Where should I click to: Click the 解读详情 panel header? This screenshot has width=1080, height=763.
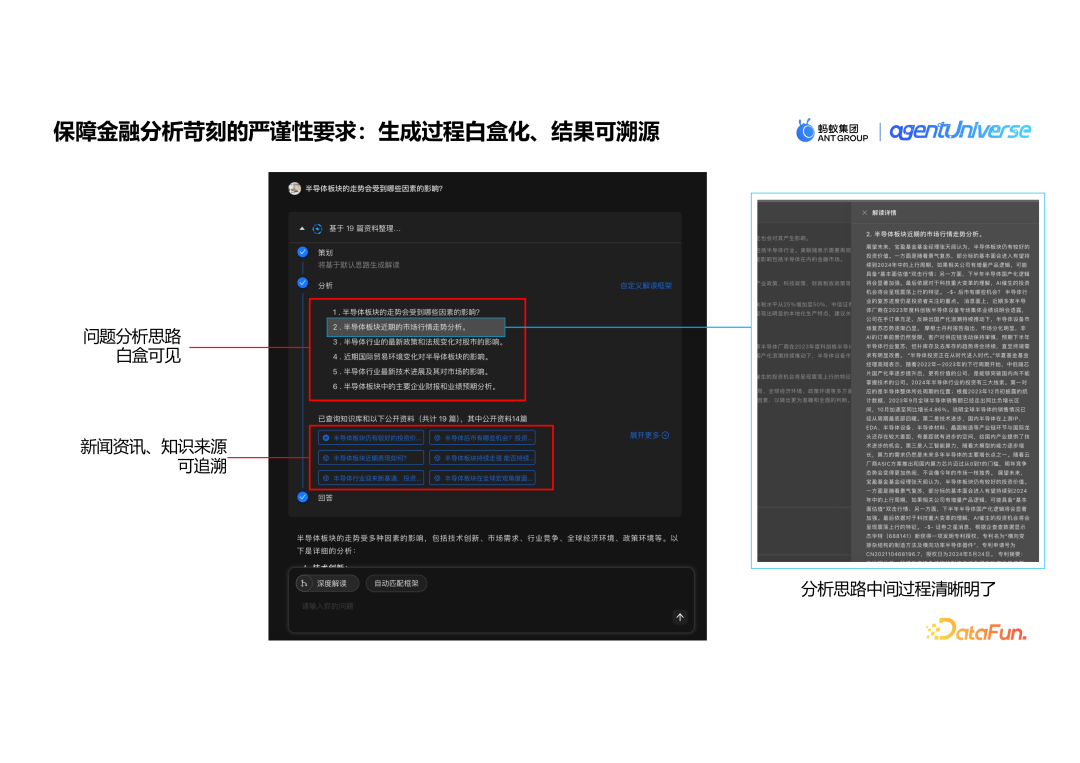coord(885,213)
